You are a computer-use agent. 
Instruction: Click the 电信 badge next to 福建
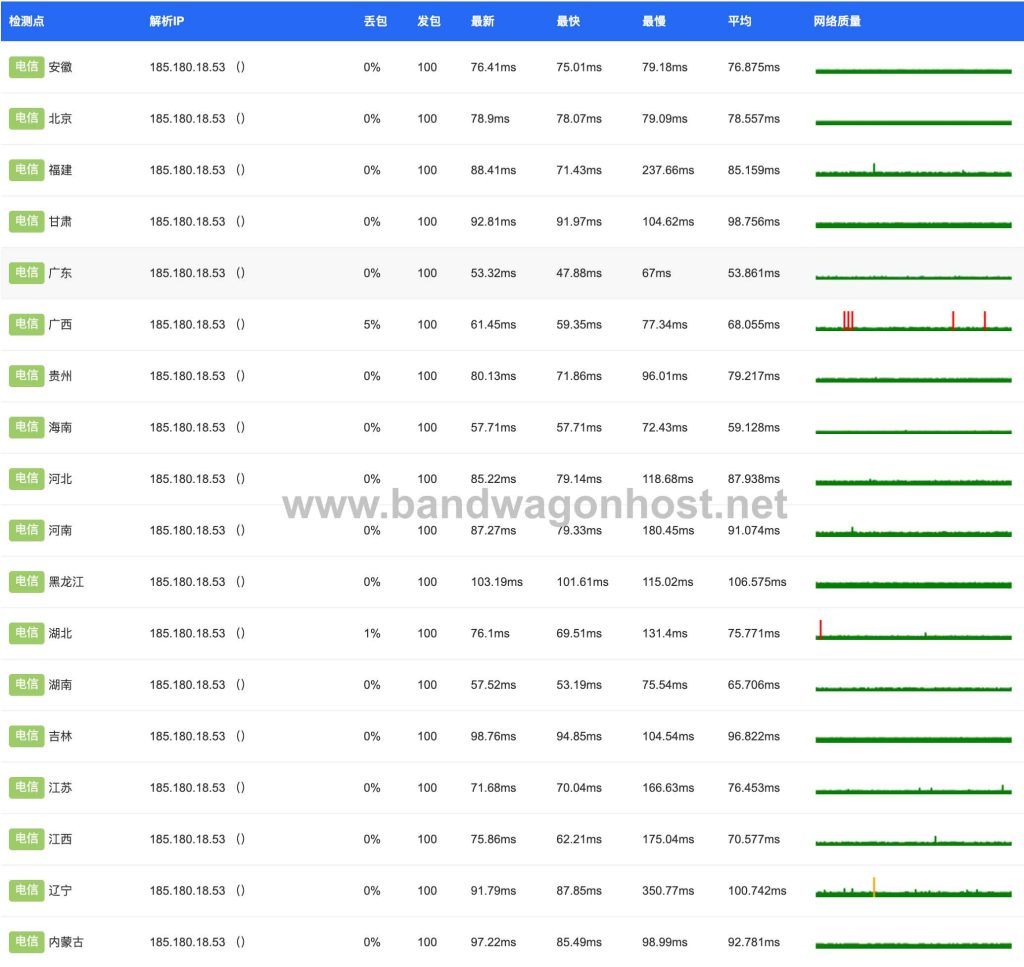pos(26,170)
